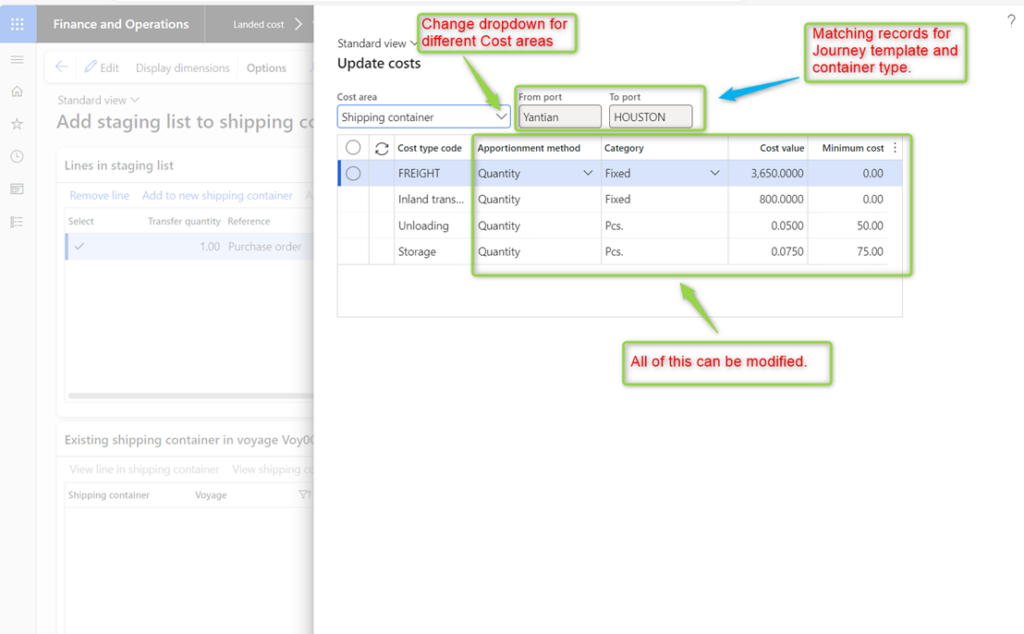The width and height of the screenshot is (1024, 634).
Task: Click the refresh icon in grid header
Action: [381, 148]
